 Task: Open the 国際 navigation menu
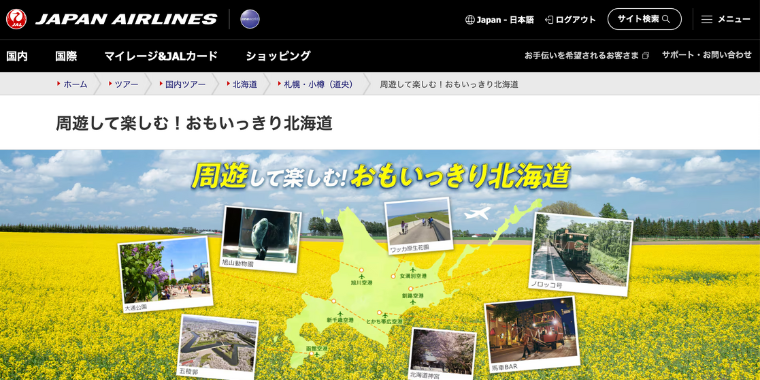[66, 56]
